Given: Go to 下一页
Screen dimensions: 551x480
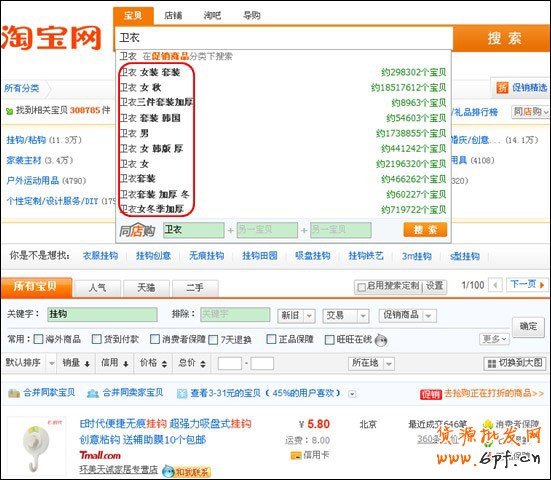Looking at the screenshot, I should 527,285.
